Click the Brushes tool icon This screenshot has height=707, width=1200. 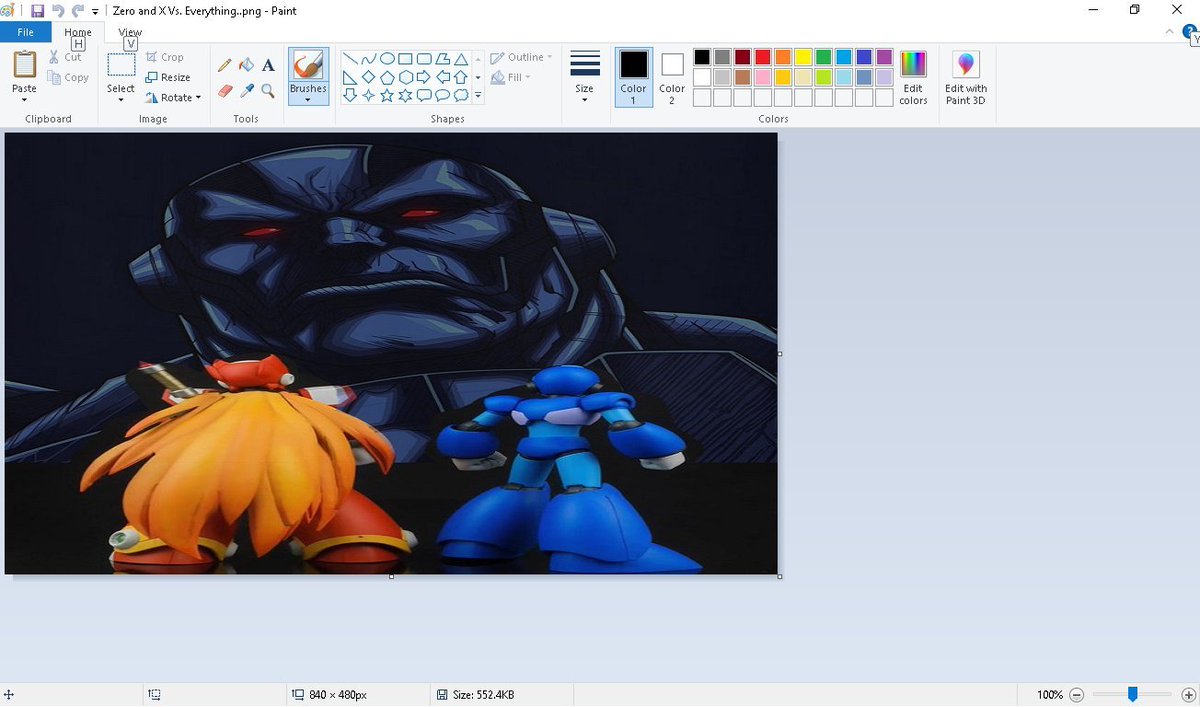pyautogui.click(x=308, y=65)
